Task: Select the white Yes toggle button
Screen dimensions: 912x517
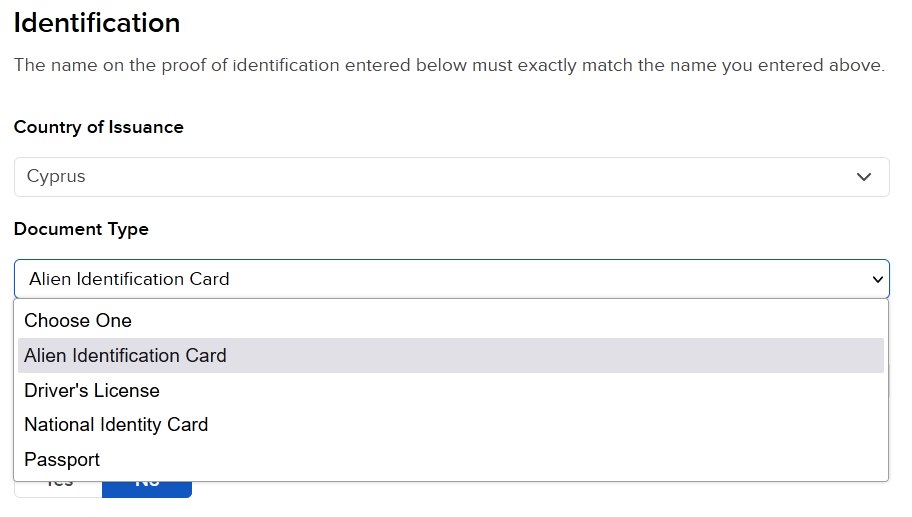Action: (58, 488)
